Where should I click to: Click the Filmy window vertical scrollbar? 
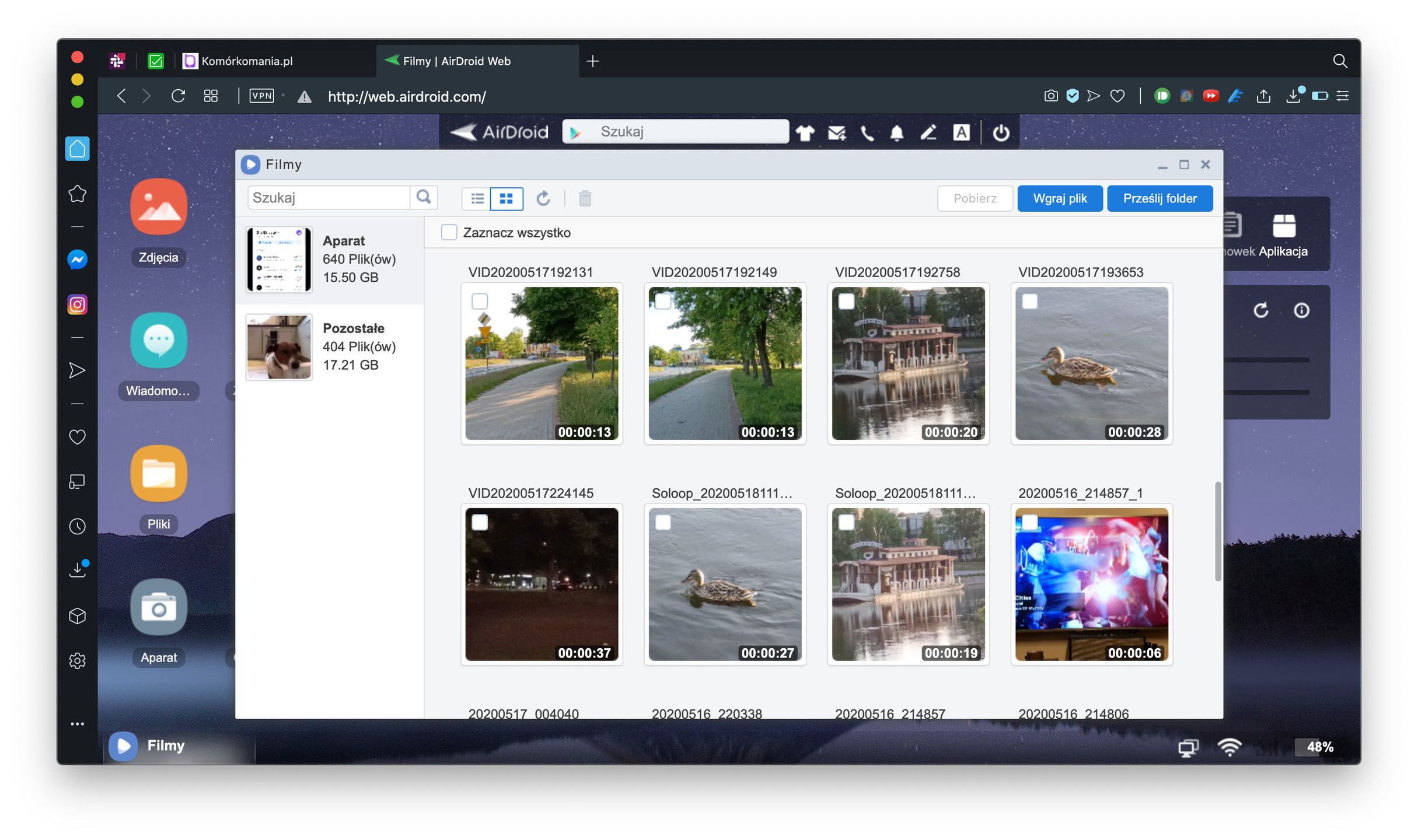pyautogui.click(x=1217, y=531)
